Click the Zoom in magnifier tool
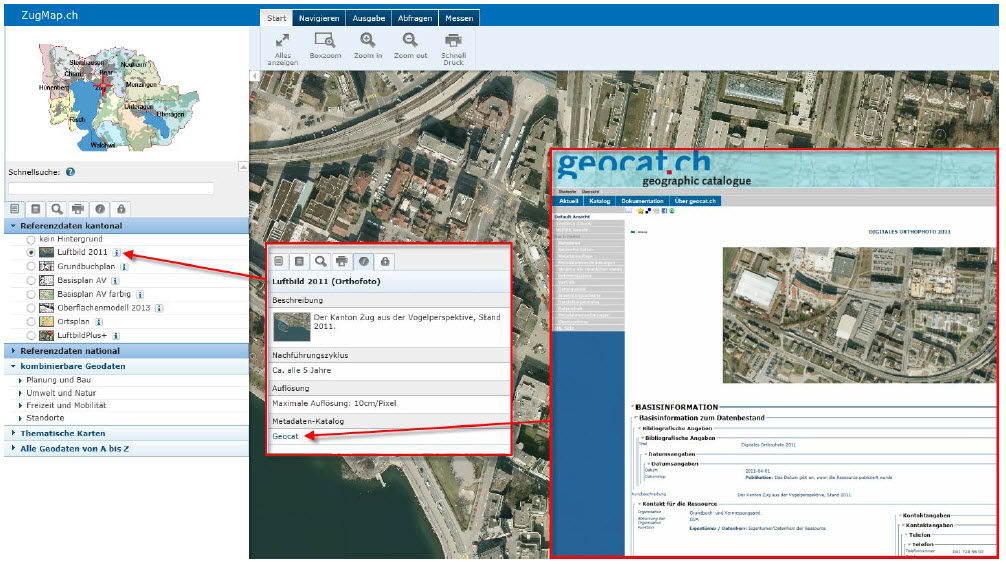1006x564 pixels. coord(368,46)
